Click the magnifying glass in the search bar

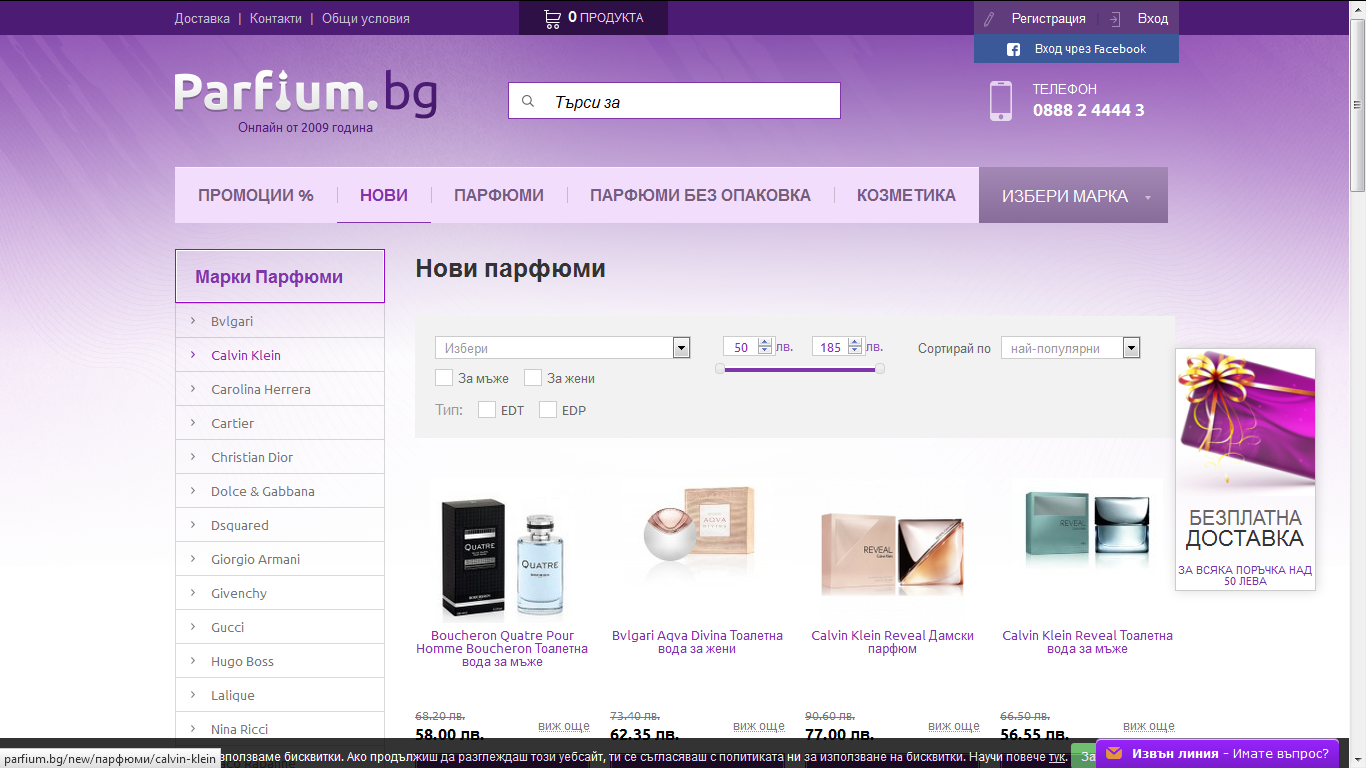pos(527,100)
